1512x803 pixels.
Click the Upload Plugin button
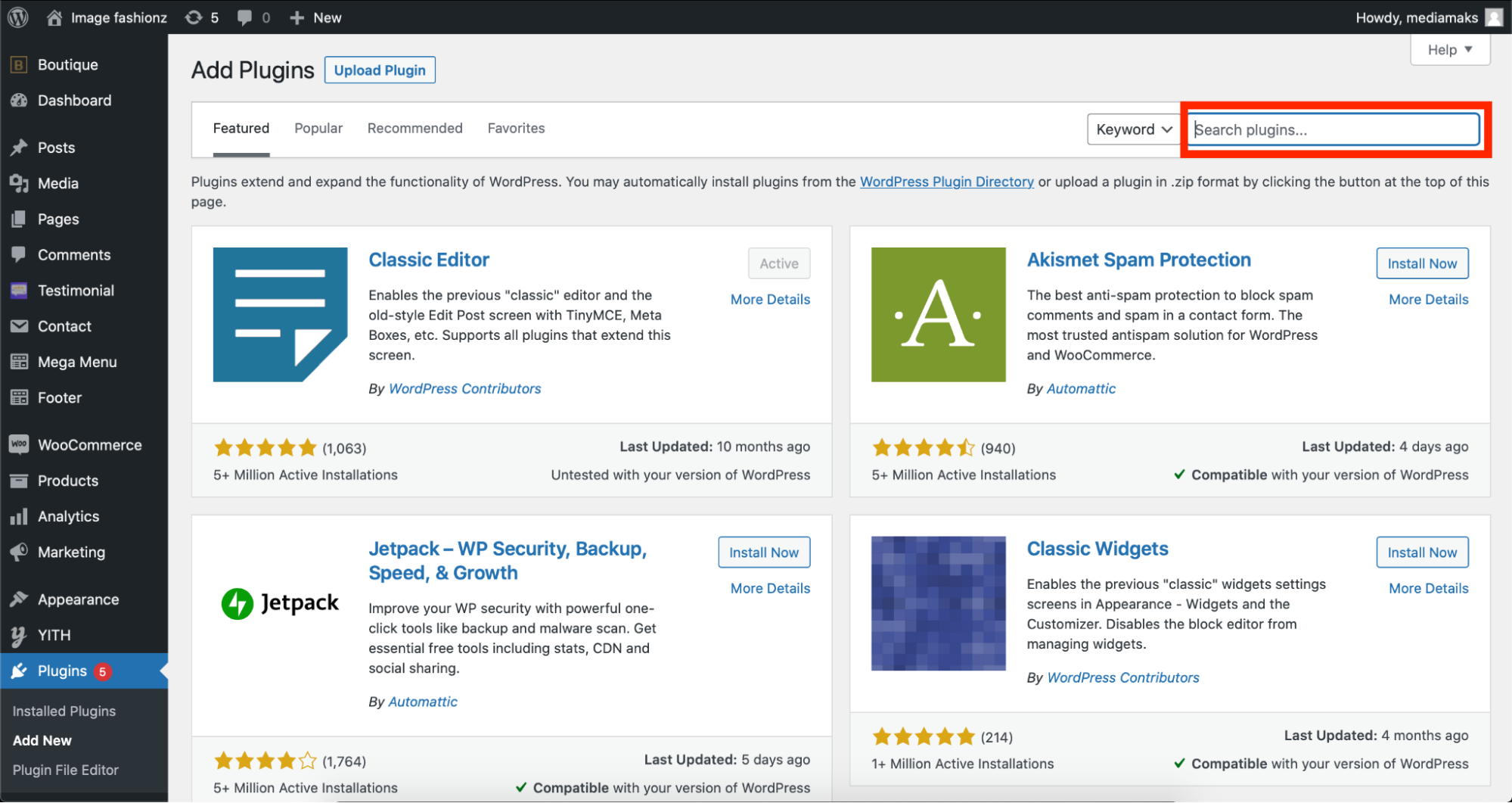(380, 70)
